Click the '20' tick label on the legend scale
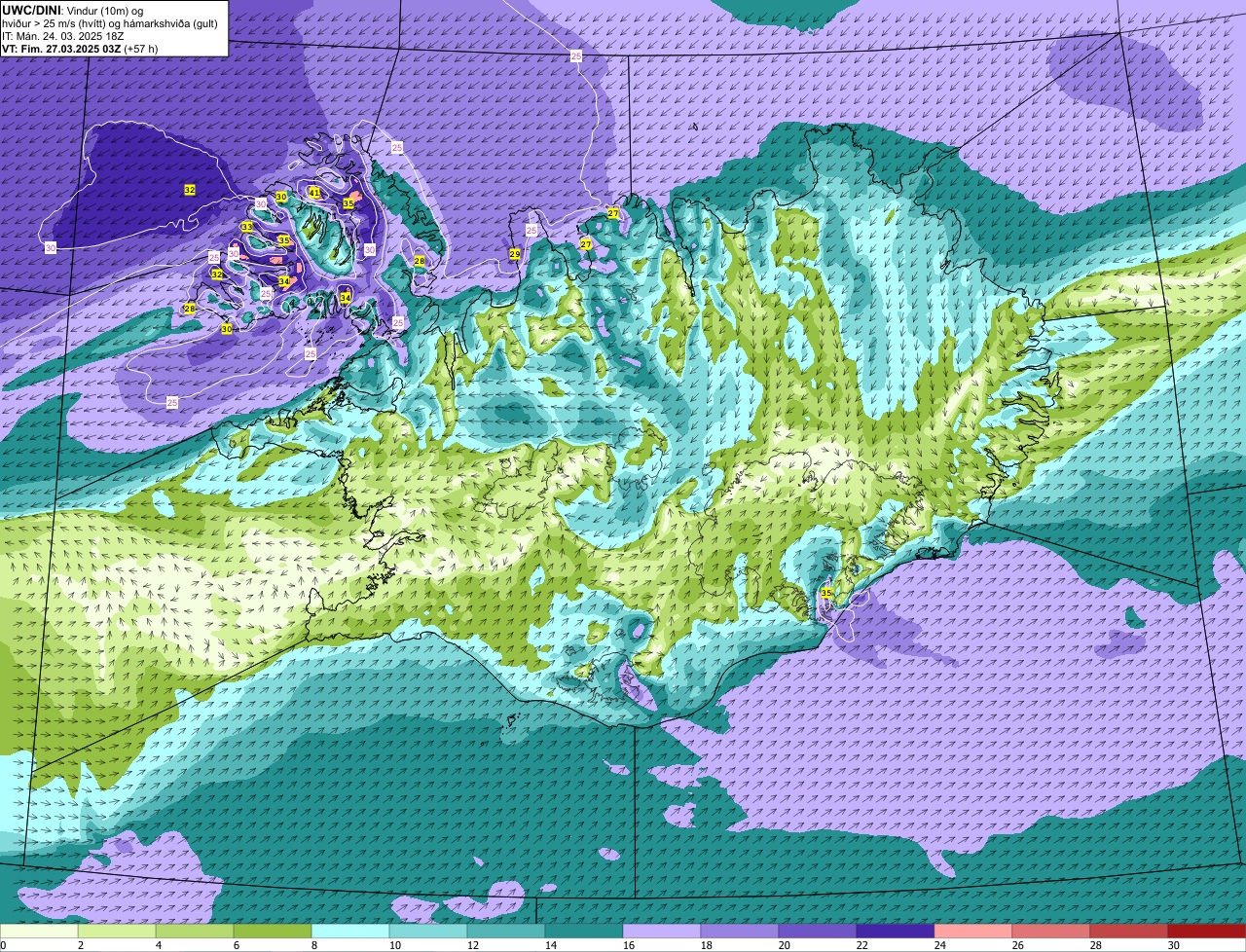The image size is (1246, 952). pyautogui.click(x=784, y=945)
